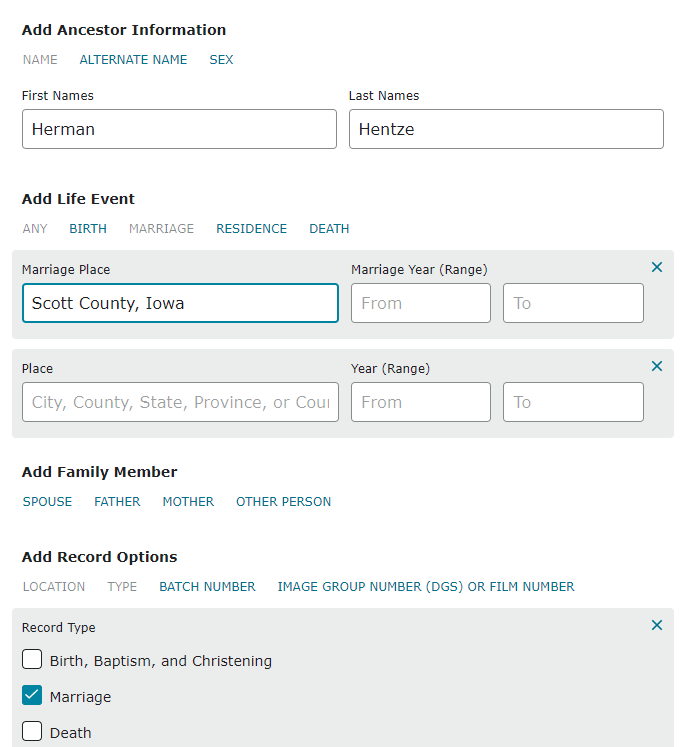The height and width of the screenshot is (747, 682).
Task: Remove the empty Place event row
Action: click(x=657, y=366)
